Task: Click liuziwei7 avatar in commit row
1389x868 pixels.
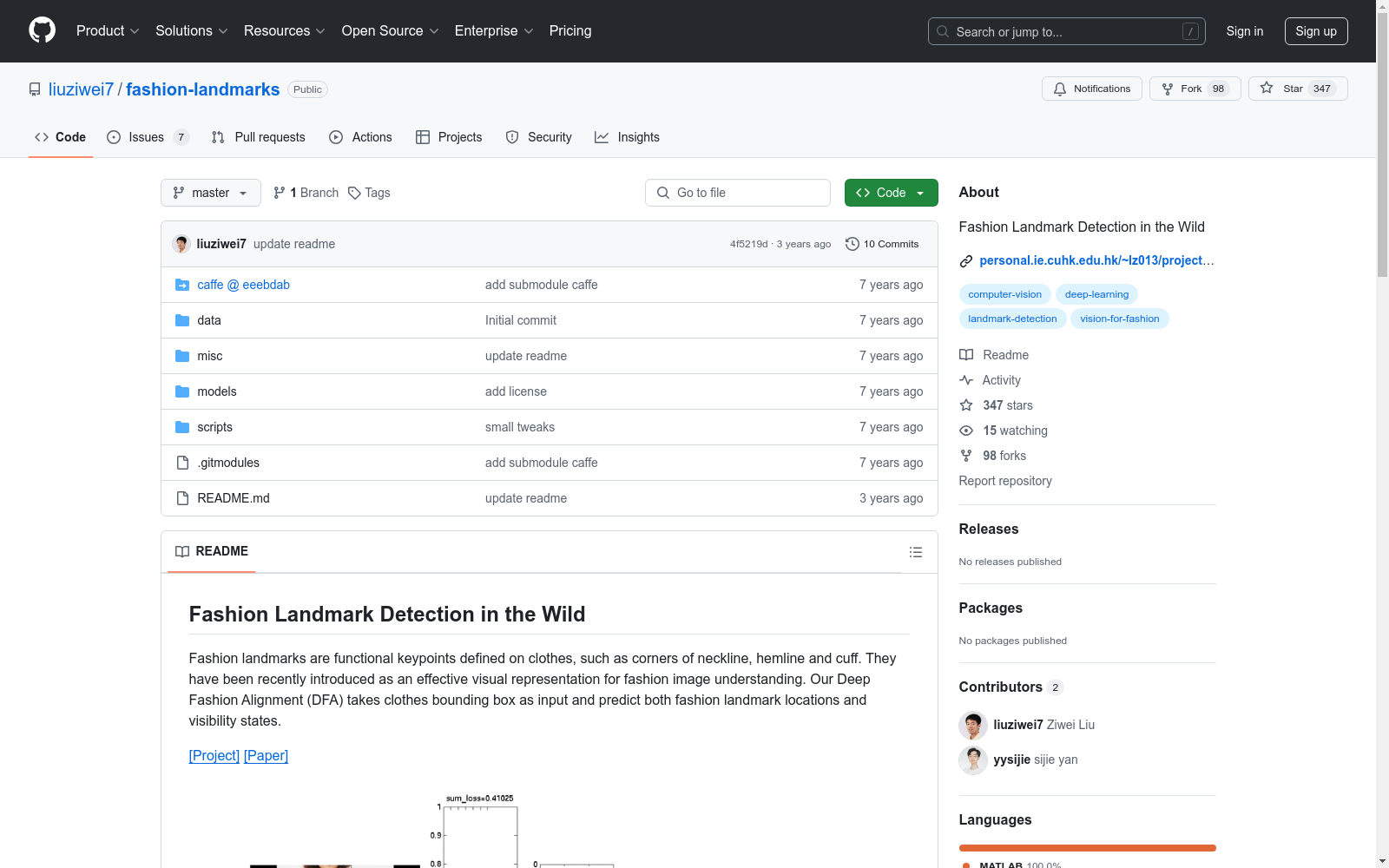Action: (x=181, y=244)
